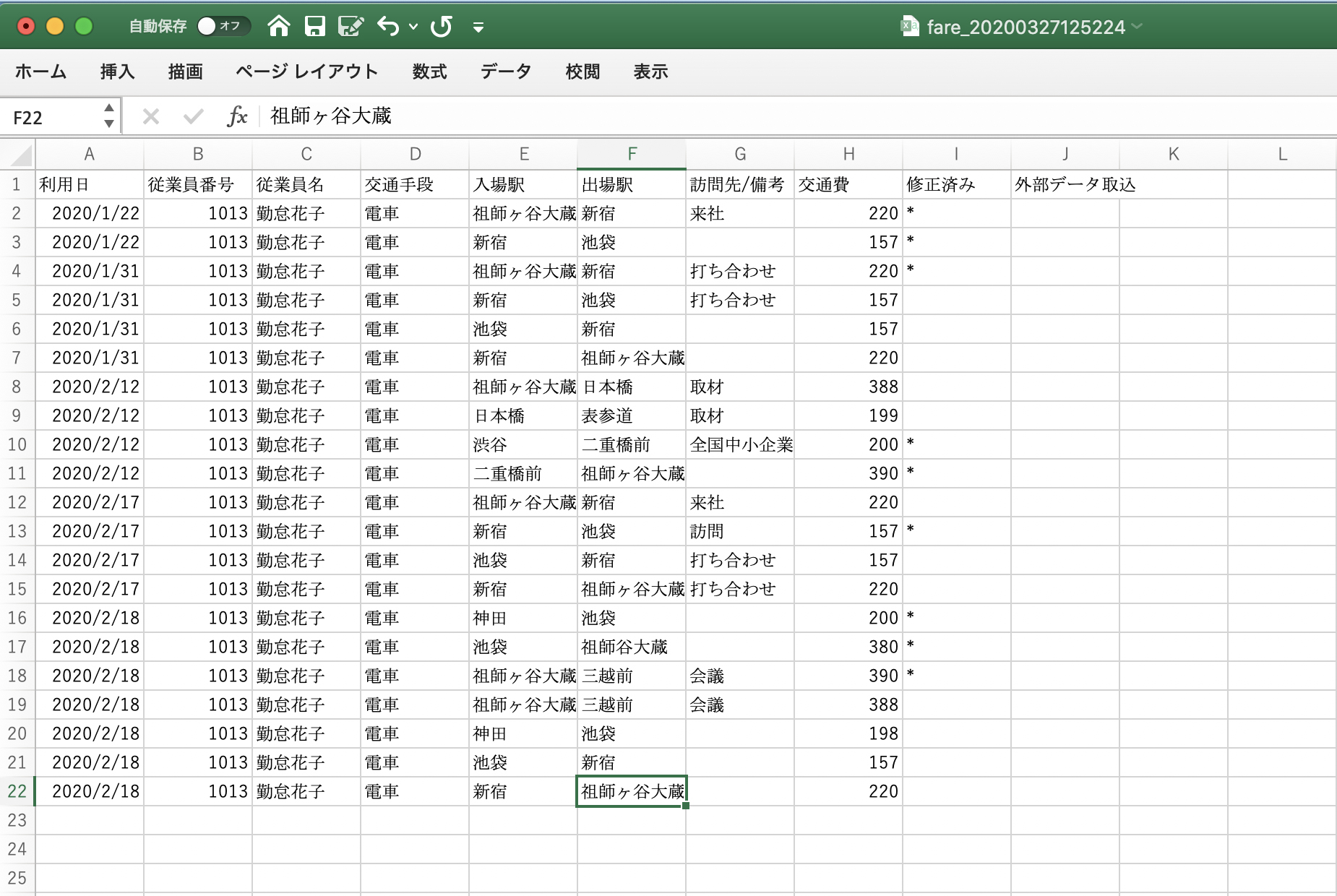Click the Save floppy disk icon
Viewport: 1337px width, 896px height.
point(315,27)
